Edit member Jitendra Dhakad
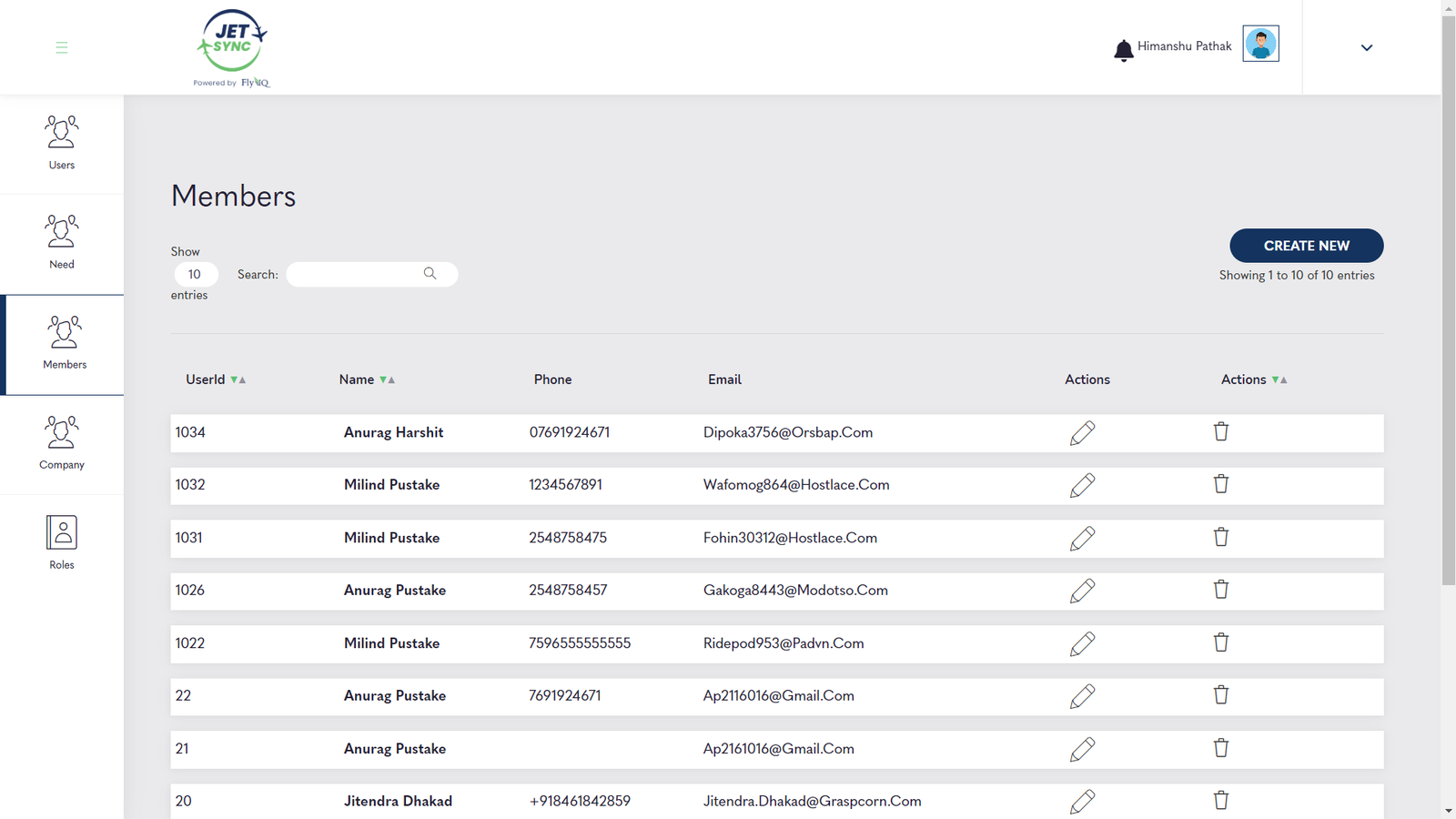 point(1082,803)
